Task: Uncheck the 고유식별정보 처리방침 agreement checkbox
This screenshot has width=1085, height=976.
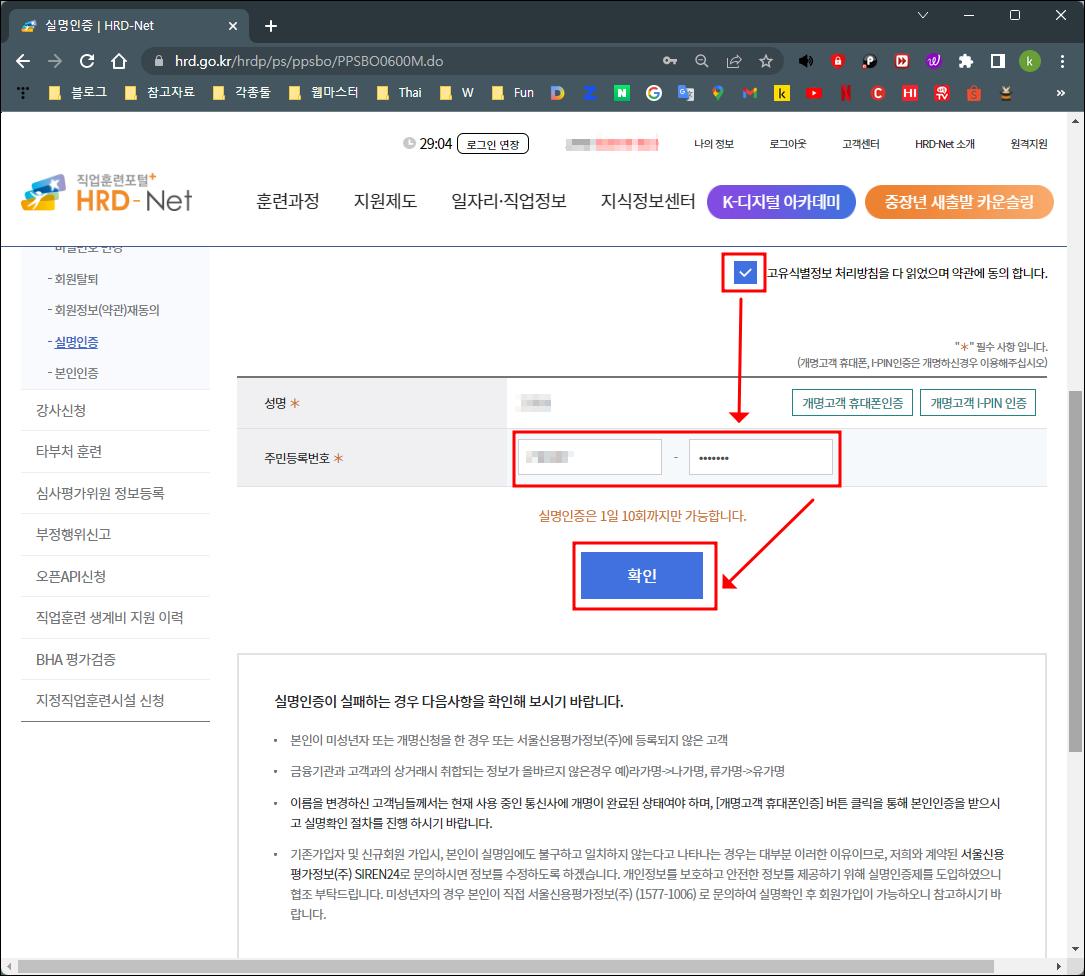Action: 742,272
